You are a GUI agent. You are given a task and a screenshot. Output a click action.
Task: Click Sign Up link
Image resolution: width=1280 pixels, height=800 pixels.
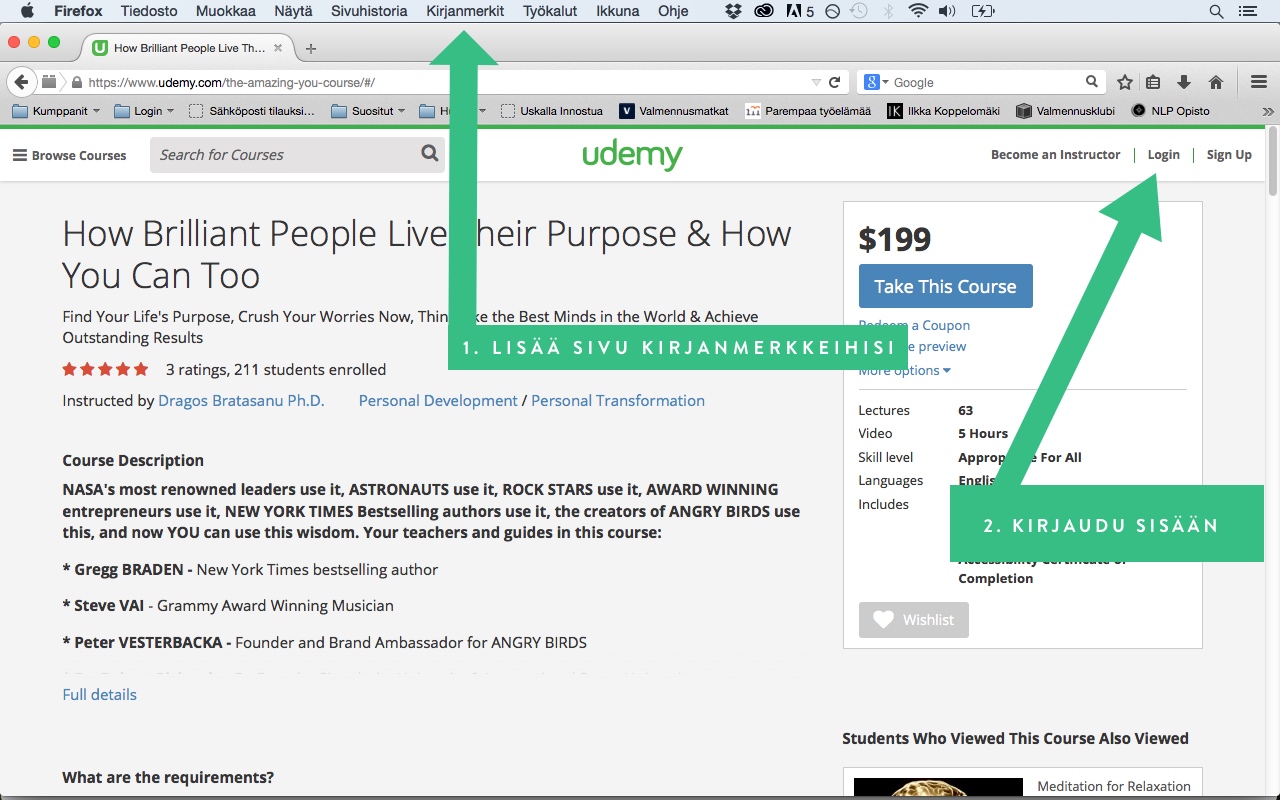[1229, 155]
